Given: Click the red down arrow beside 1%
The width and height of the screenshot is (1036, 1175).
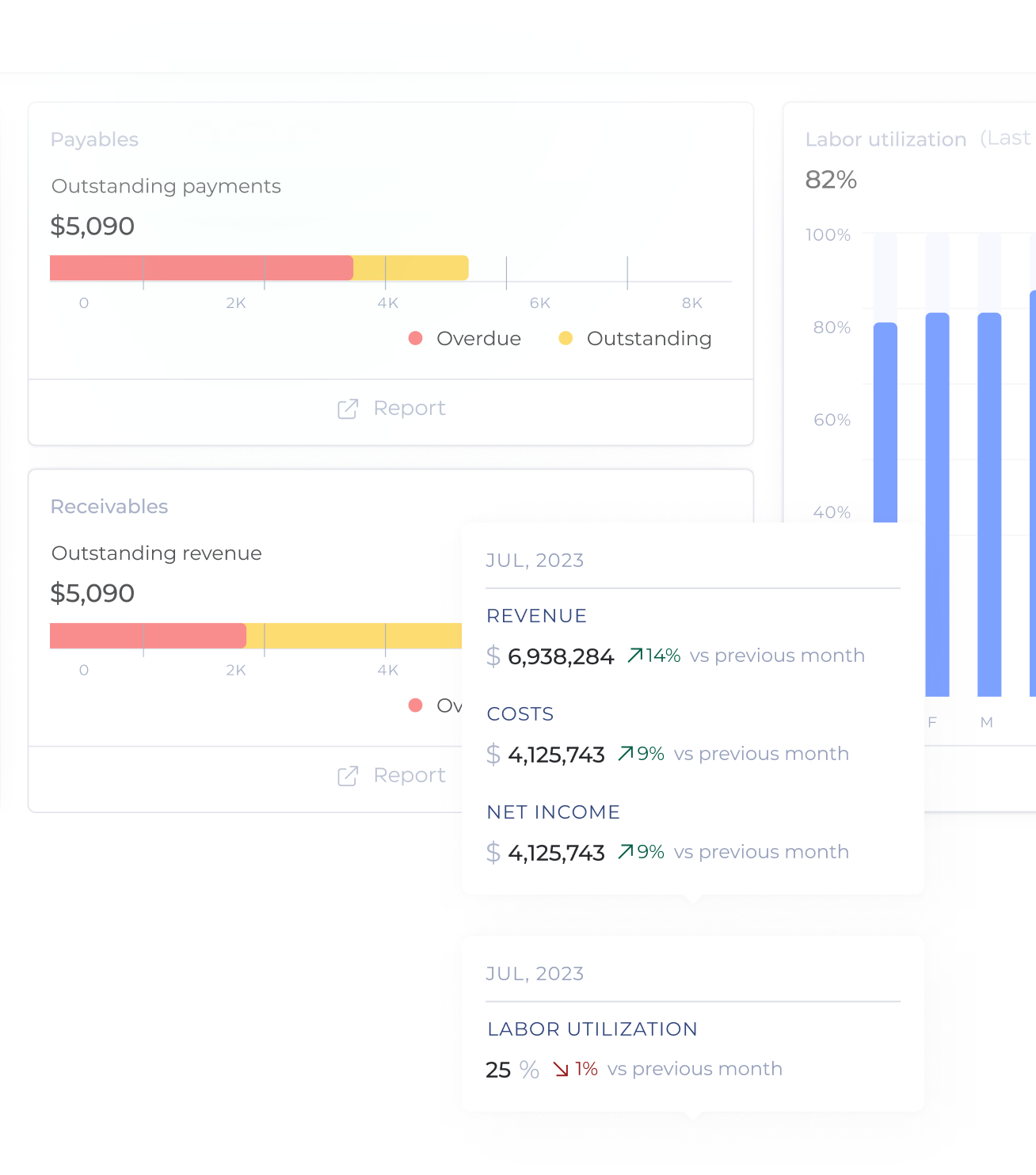Looking at the screenshot, I should (561, 1070).
